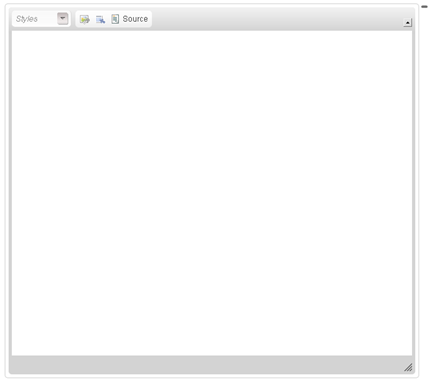
Task: Click the table with arrow toolbar icon
Action: click(x=100, y=19)
